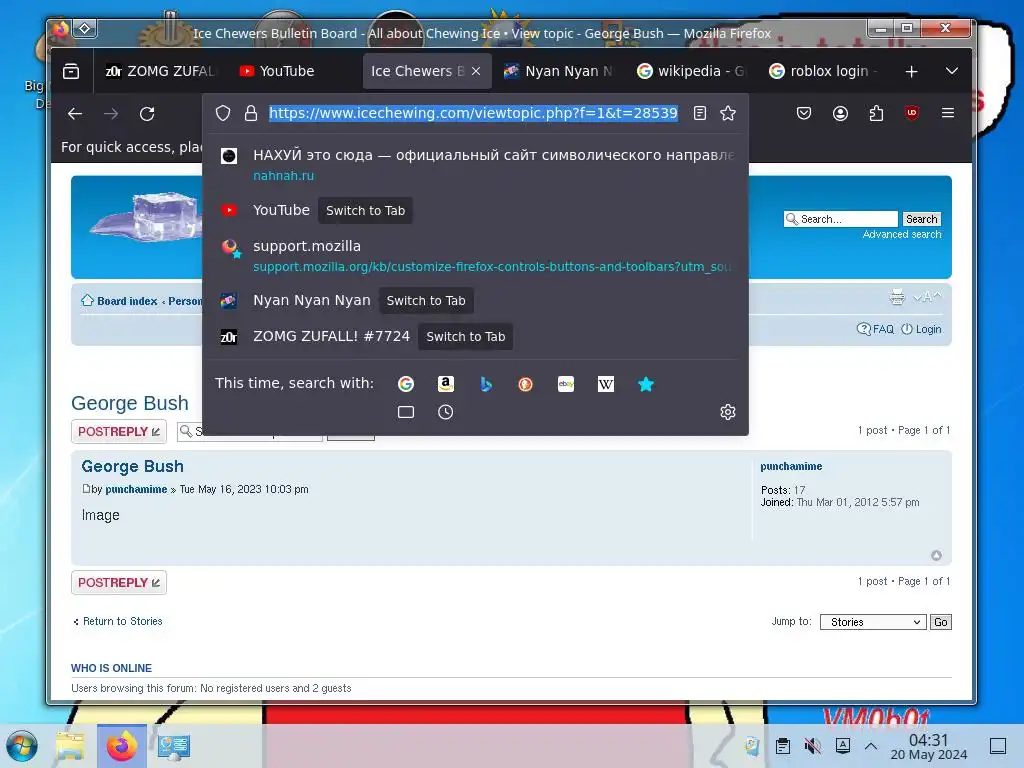
Task: Select support.mozilla suggestion
Action: (475, 256)
